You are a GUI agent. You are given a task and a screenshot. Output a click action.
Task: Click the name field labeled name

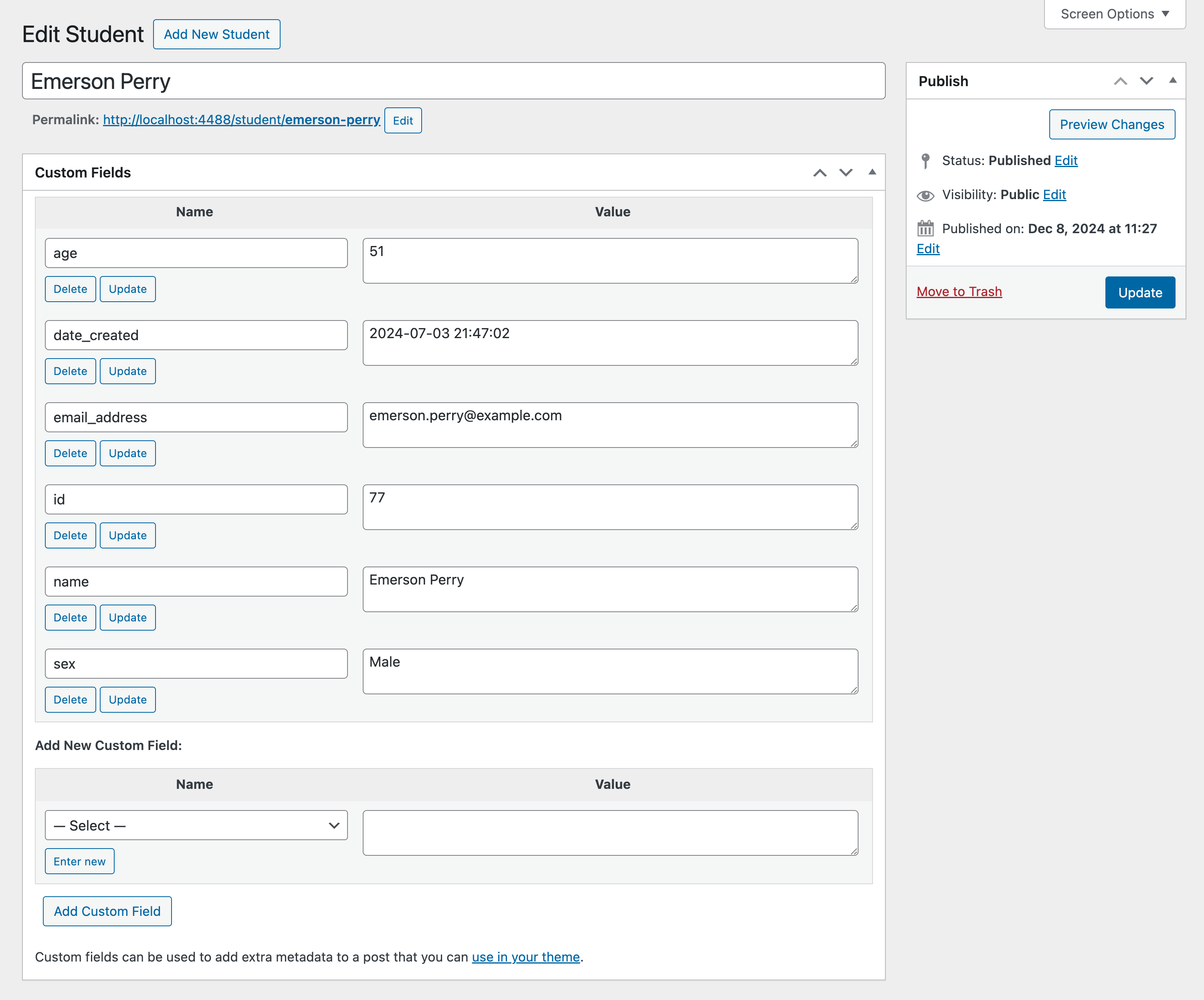coord(196,581)
